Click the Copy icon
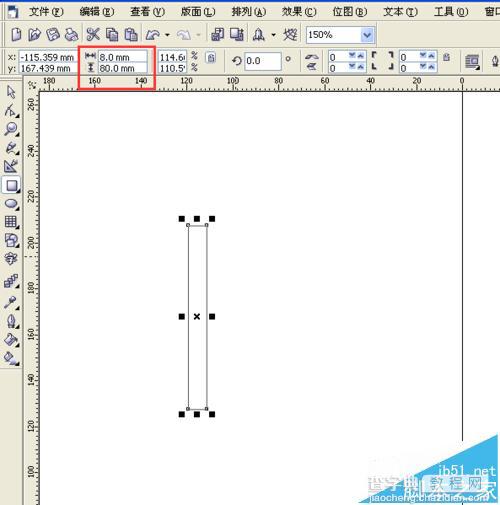This screenshot has width=500, height=505. click(112, 34)
